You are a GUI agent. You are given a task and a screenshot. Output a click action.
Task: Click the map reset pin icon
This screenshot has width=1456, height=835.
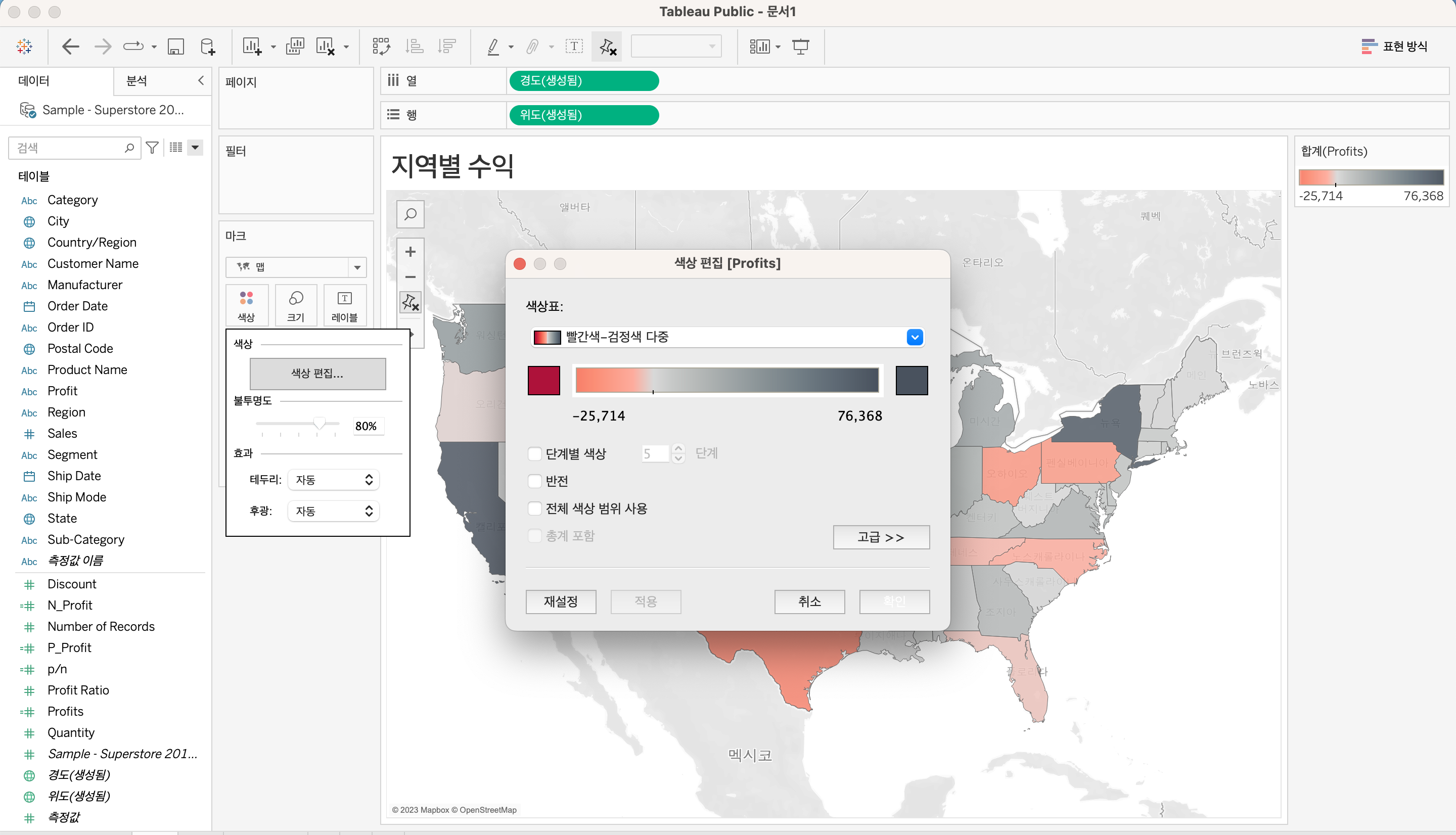point(411,302)
